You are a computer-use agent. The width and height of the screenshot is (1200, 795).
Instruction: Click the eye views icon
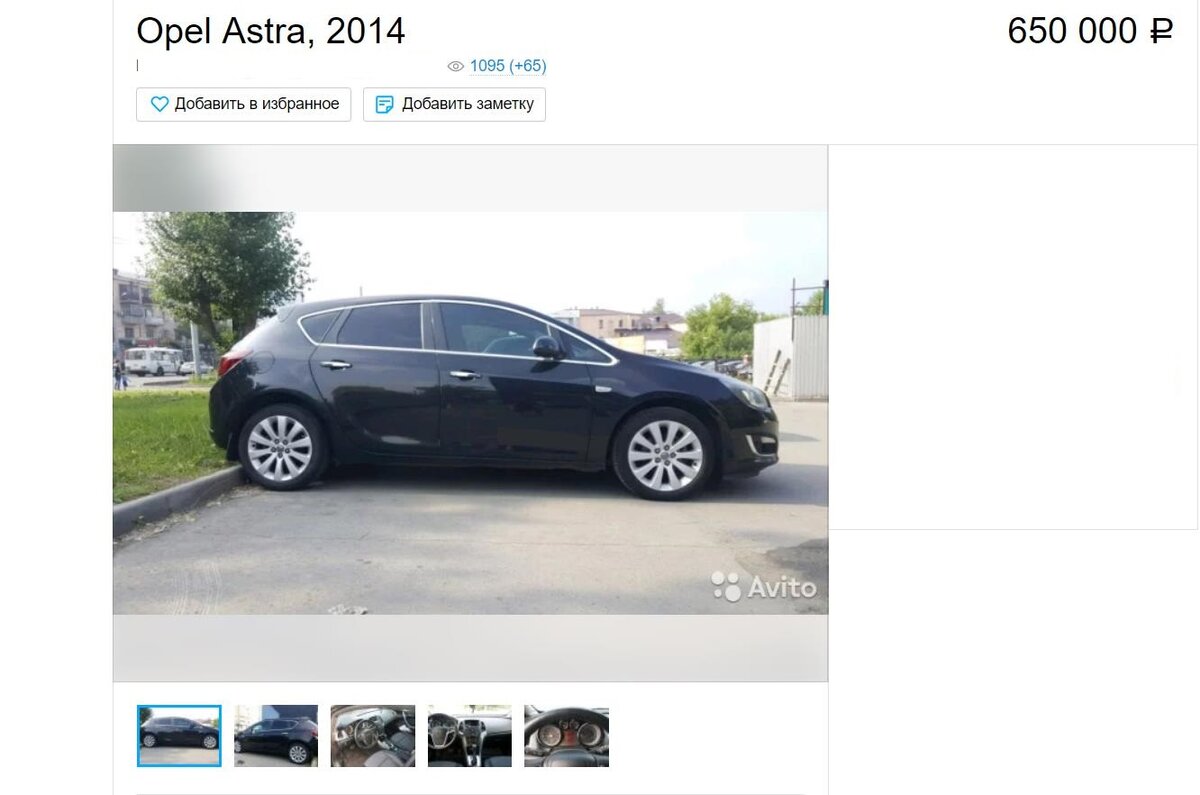point(456,66)
